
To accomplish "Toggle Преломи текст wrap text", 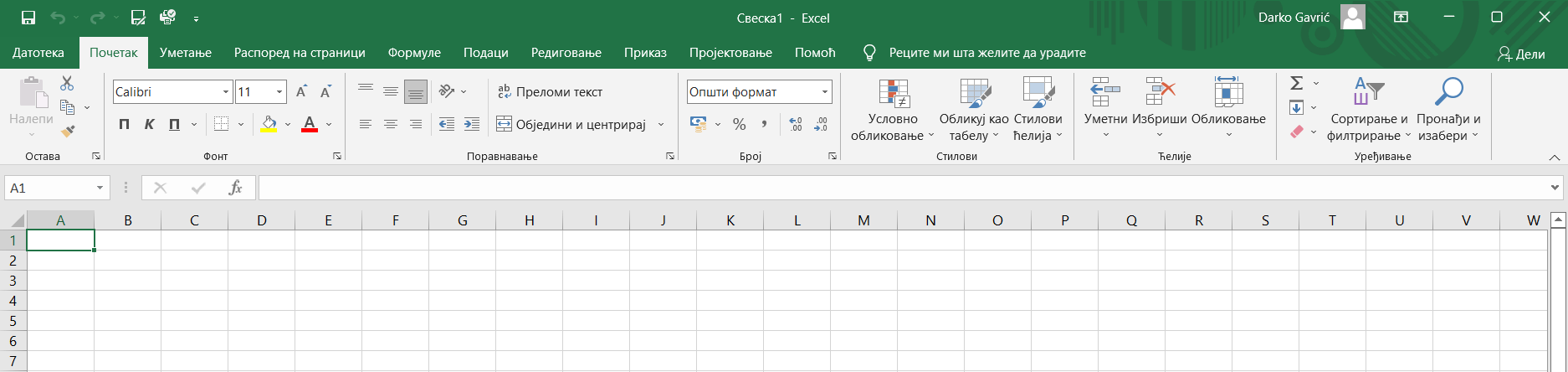I will click(550, 91).
